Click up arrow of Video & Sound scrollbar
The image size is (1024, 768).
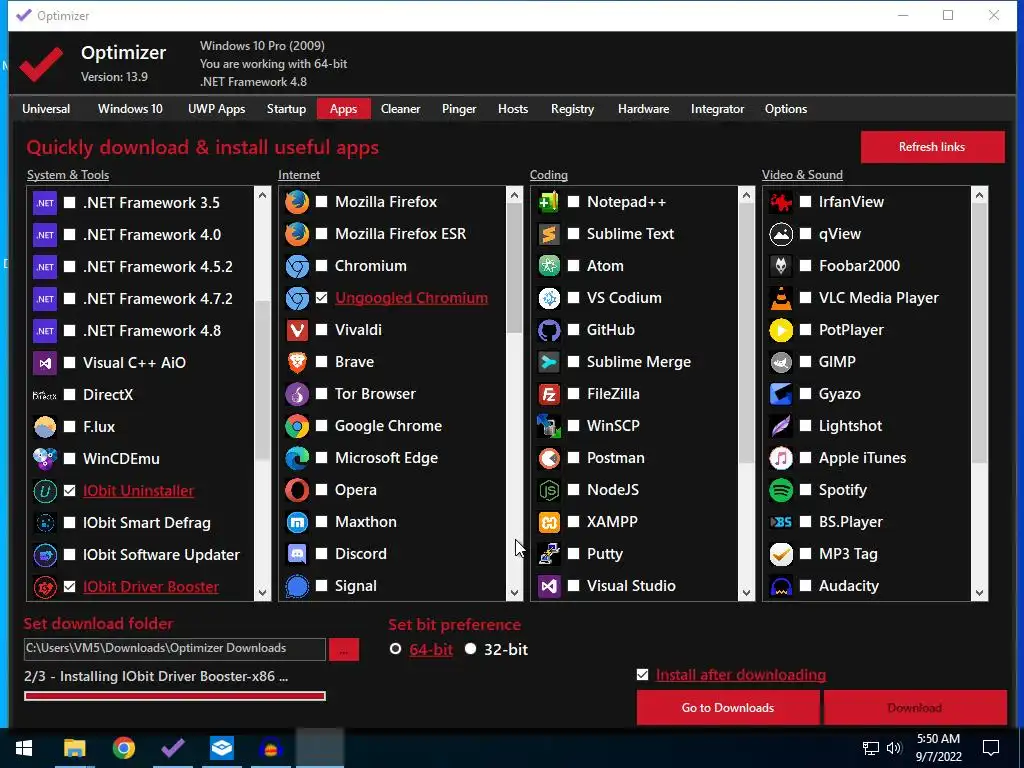pos(979,195)
